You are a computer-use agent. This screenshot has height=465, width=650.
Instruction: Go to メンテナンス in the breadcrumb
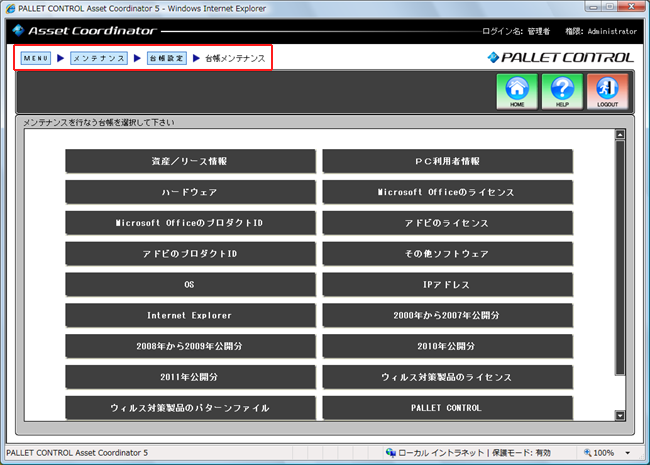(x=99, y=58)
